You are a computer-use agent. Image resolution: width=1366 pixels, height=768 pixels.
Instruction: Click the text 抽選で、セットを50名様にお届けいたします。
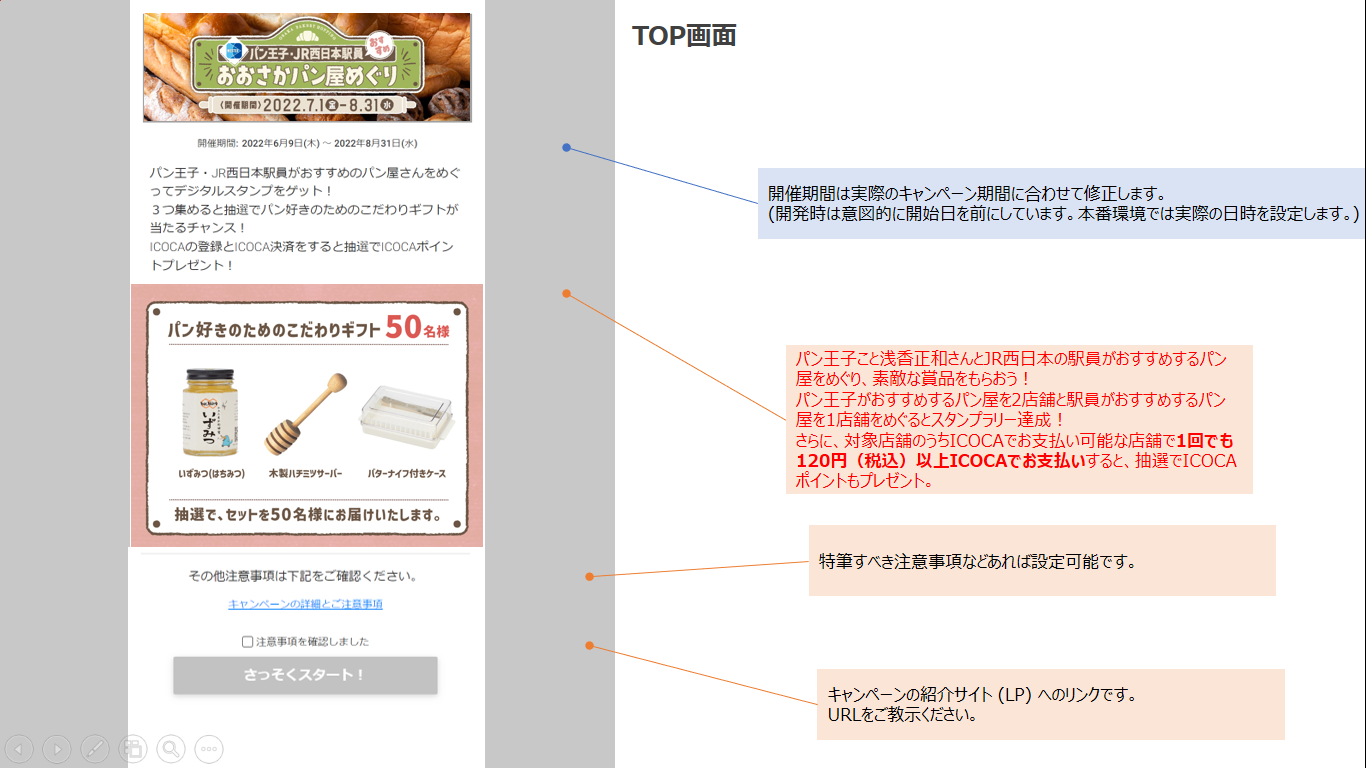pos(307,515)
